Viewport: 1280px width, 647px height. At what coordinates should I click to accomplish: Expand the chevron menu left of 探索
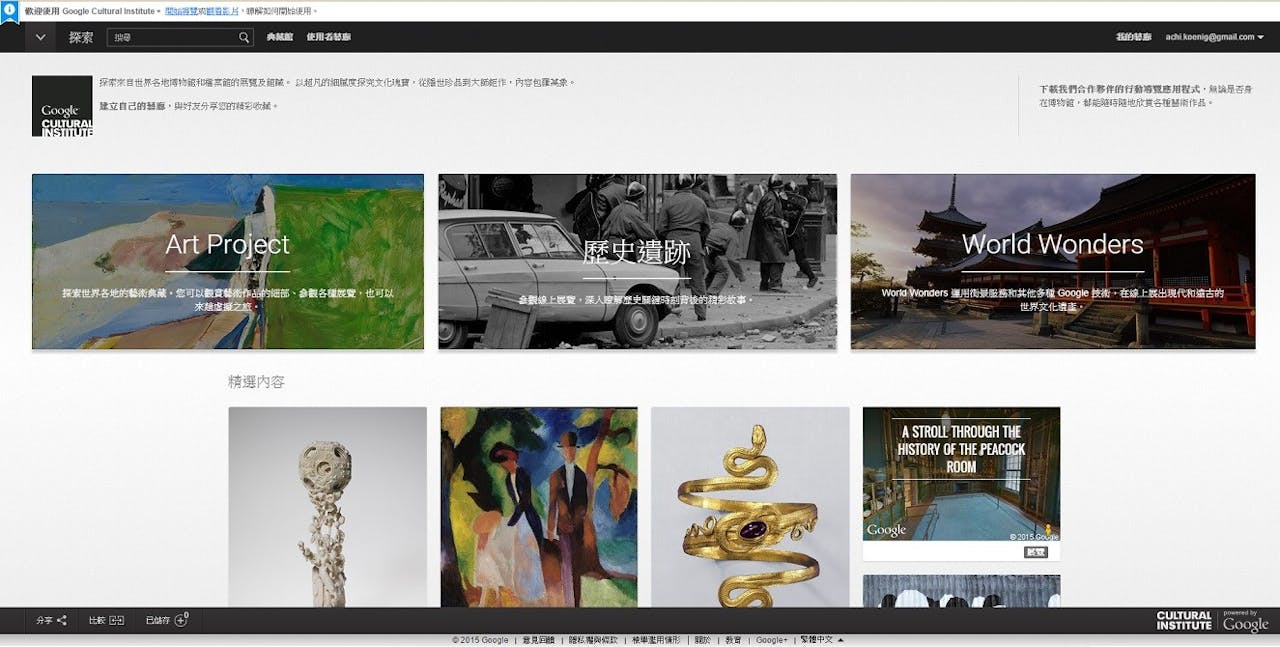(x=40, y=37)
